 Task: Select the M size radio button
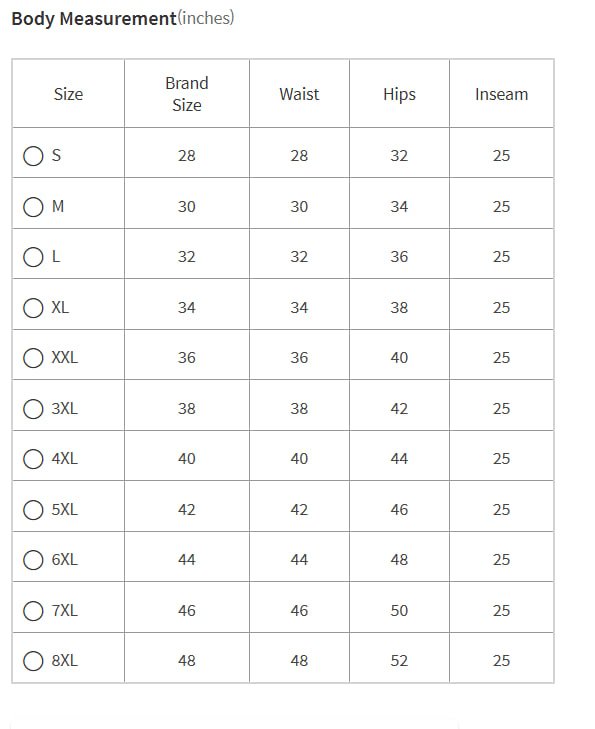point(33,206)
